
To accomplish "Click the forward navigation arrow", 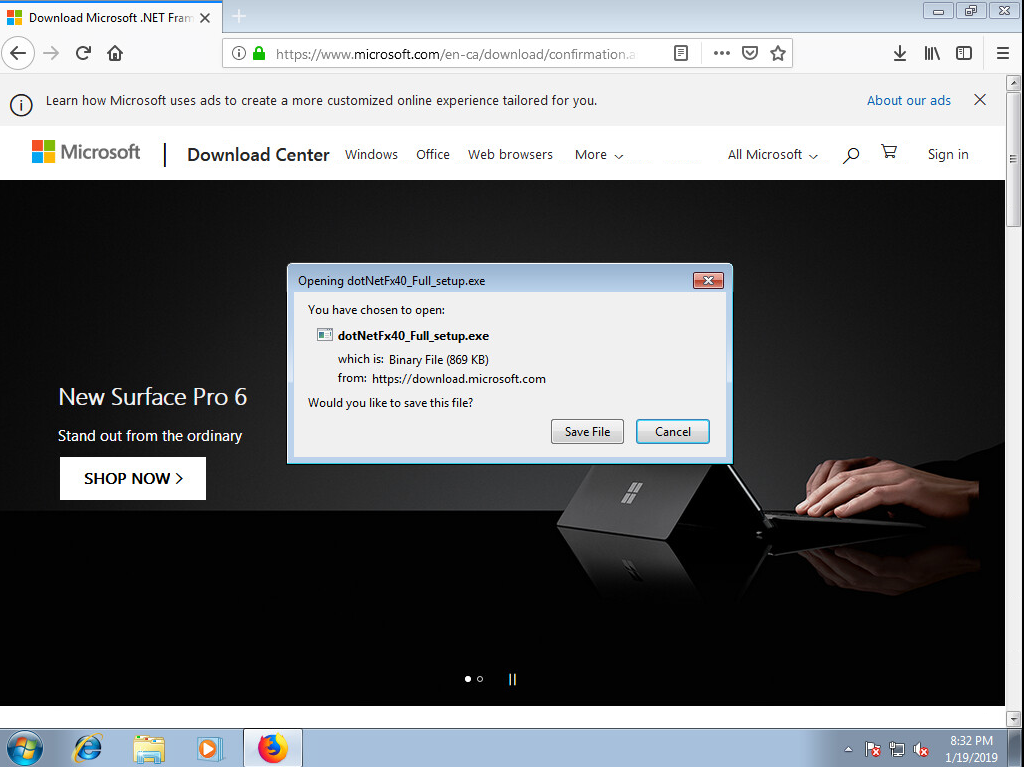I will [51, 54].
